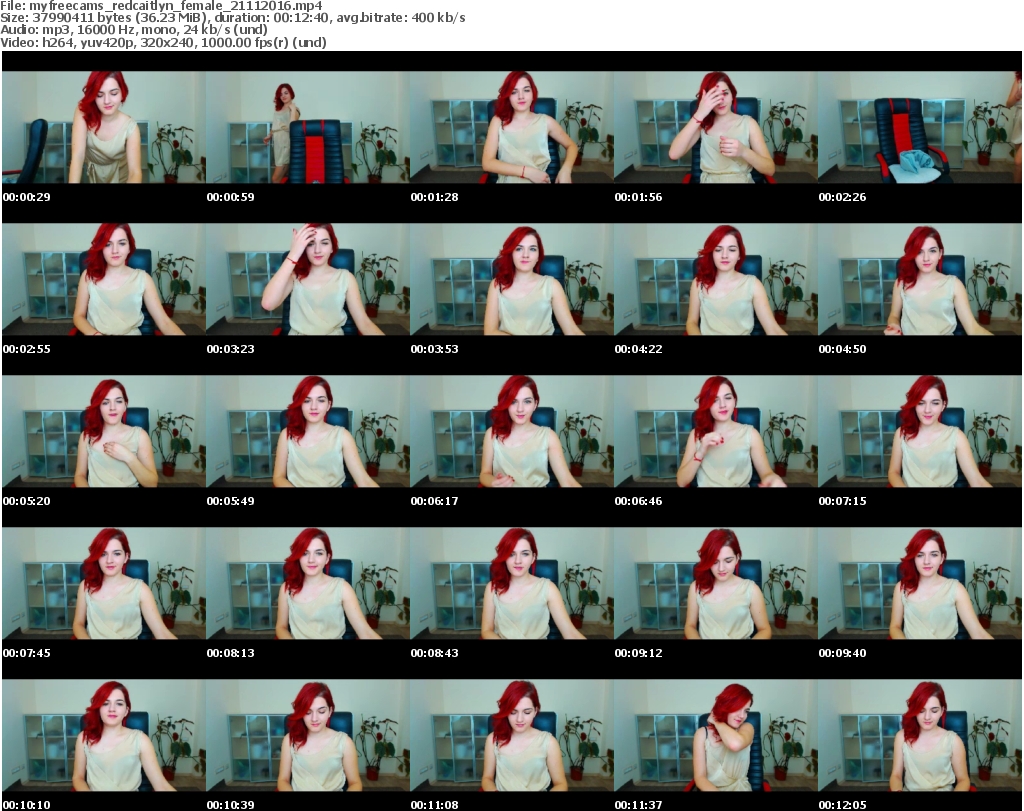
Task: Select the thumbnail above timestamp 00:06:17
Action: point(511,432)
